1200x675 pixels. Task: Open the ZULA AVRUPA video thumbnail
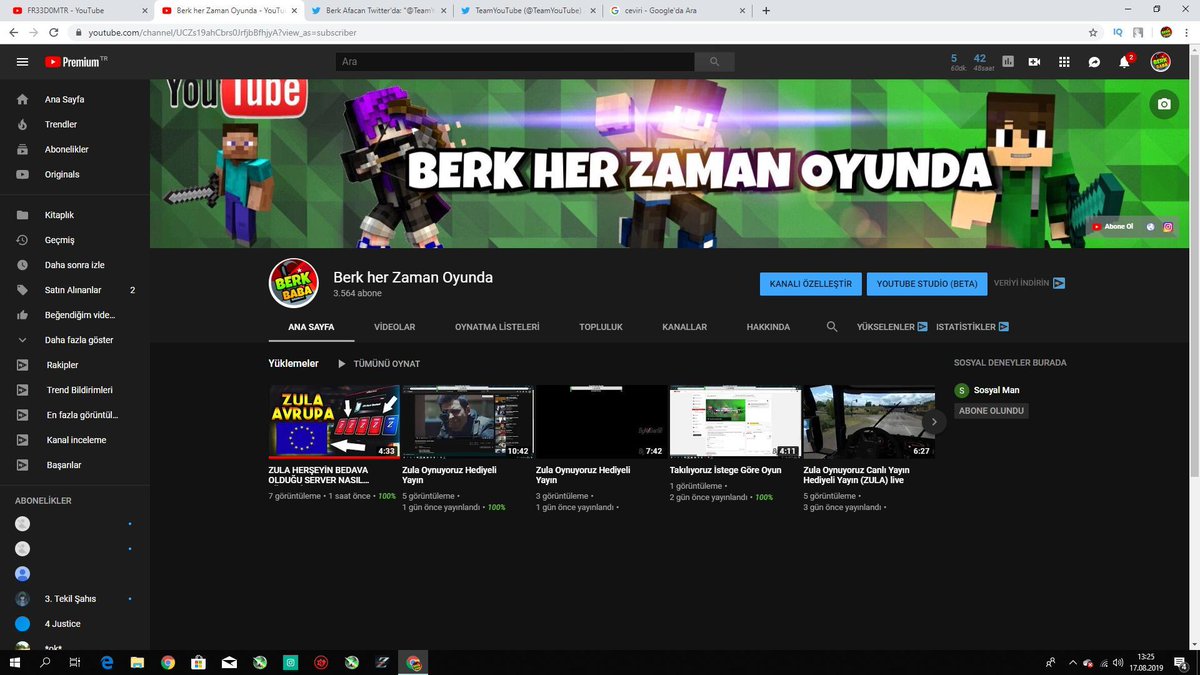[334, 421]
